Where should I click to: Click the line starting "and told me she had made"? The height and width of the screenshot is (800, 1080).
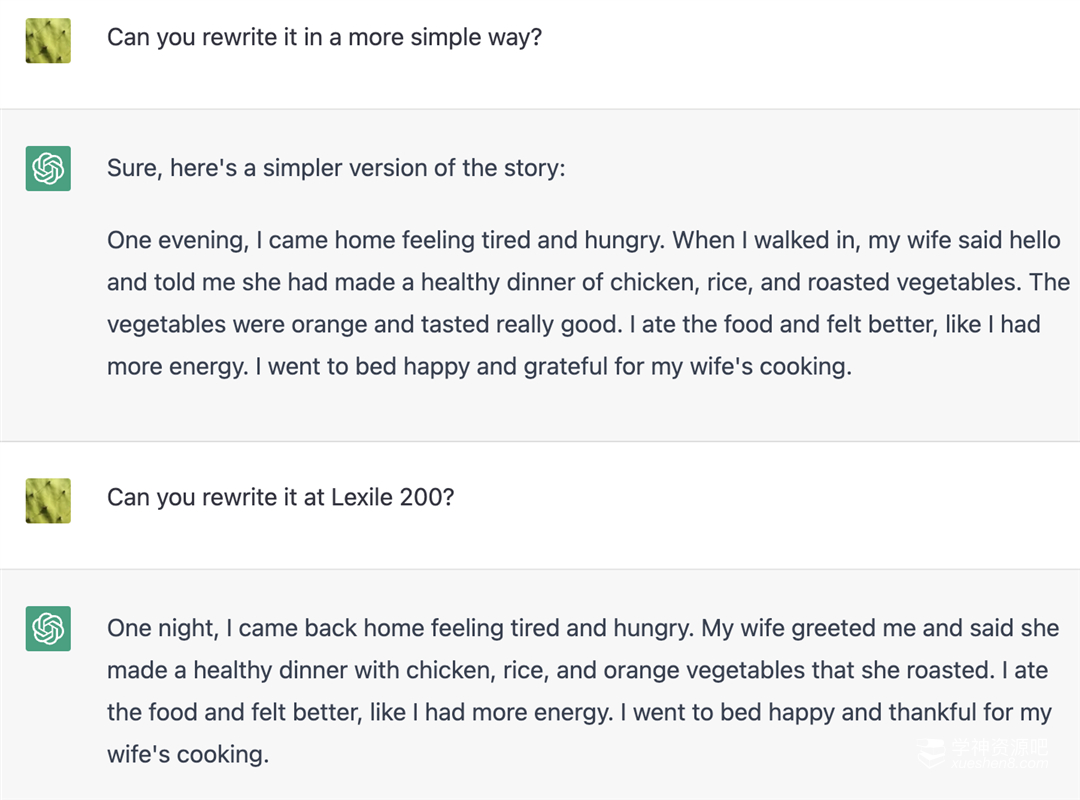click(x=588, y=282)
